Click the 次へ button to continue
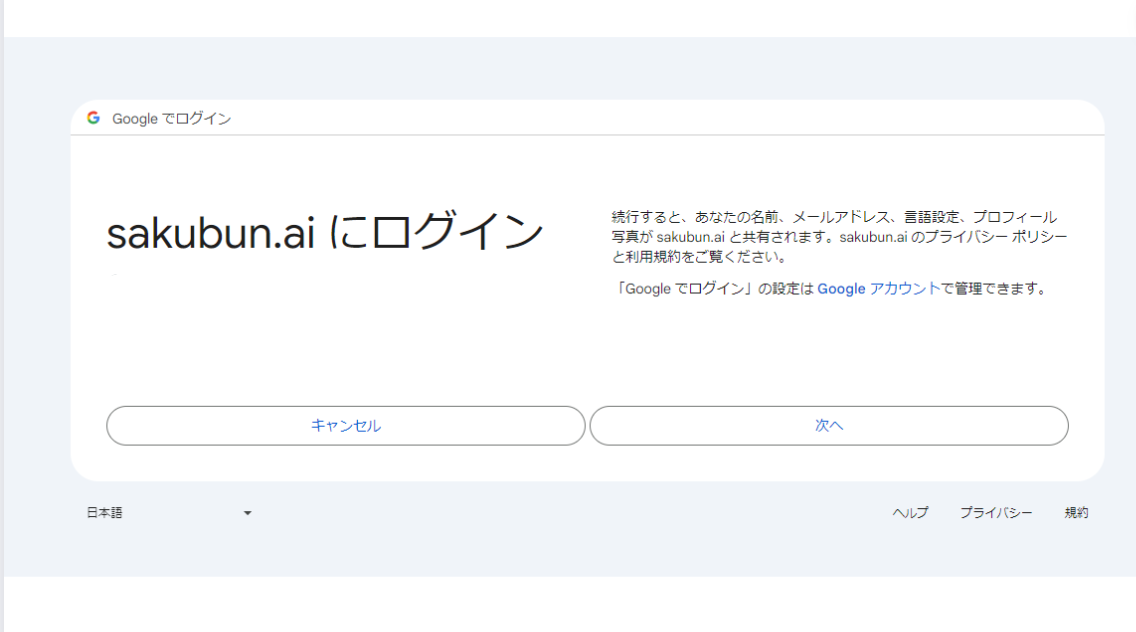This screenshot has width=1136, height=632. point(829,425)
